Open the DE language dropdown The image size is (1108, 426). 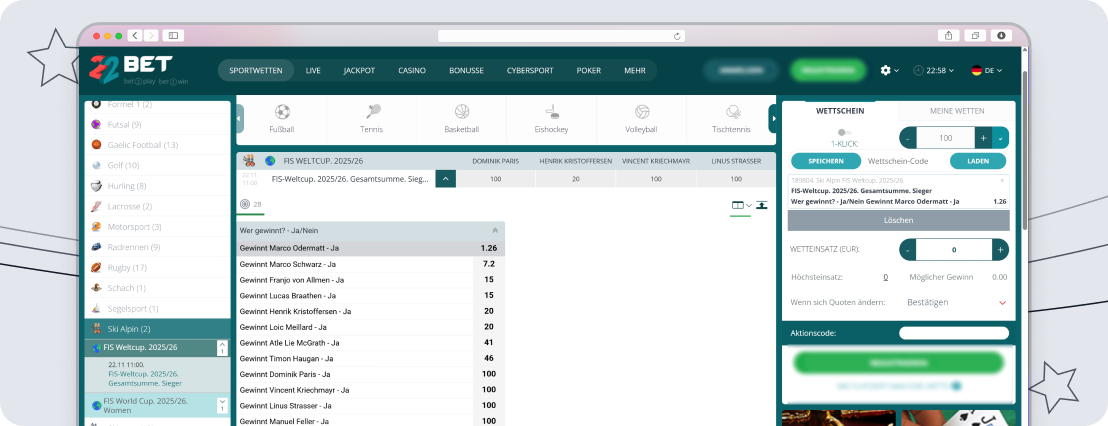pyautogui.click(x=986, y=70)
